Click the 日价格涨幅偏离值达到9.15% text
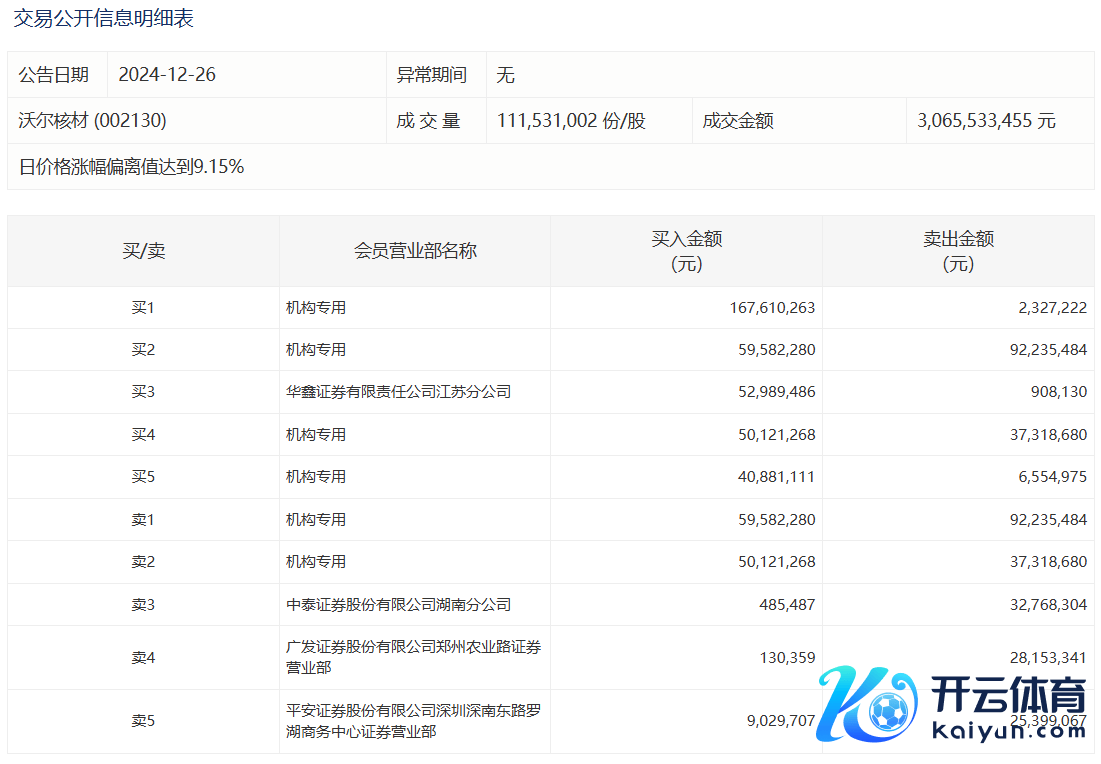Image resolution: width=1101 pixels, height=764 pixels. pyautogui.click(x=131, y=167)
